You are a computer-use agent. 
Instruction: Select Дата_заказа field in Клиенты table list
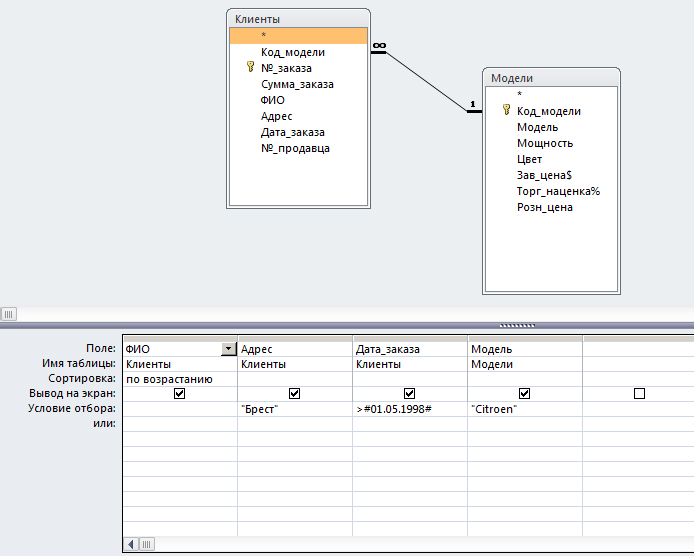click(x=298, y=132)
